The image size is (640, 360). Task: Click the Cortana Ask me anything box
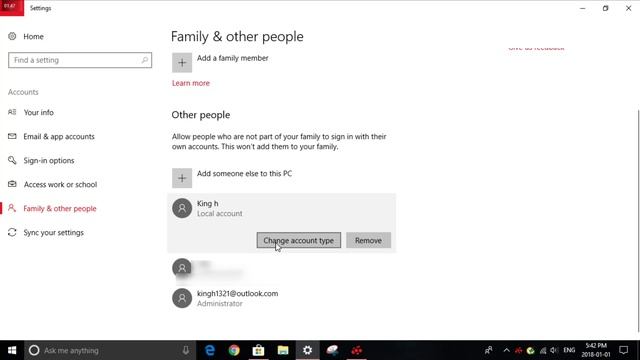coord(110,350)
